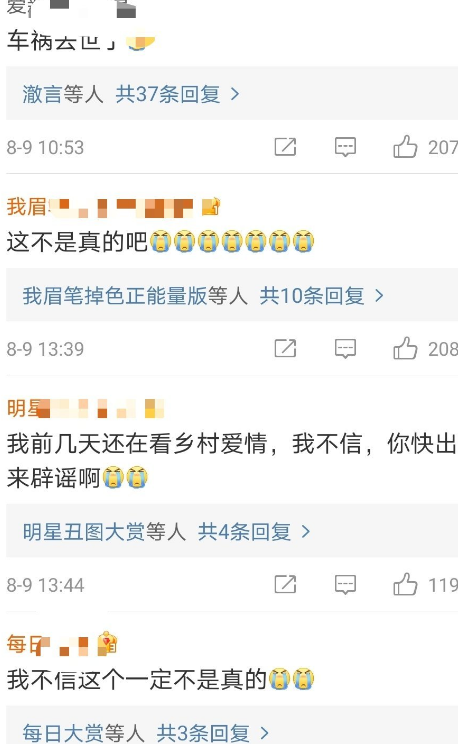Viewport: 458px width, 744px height.
Task: Expand the 共37条回复 reply thread
Action: 178,94
